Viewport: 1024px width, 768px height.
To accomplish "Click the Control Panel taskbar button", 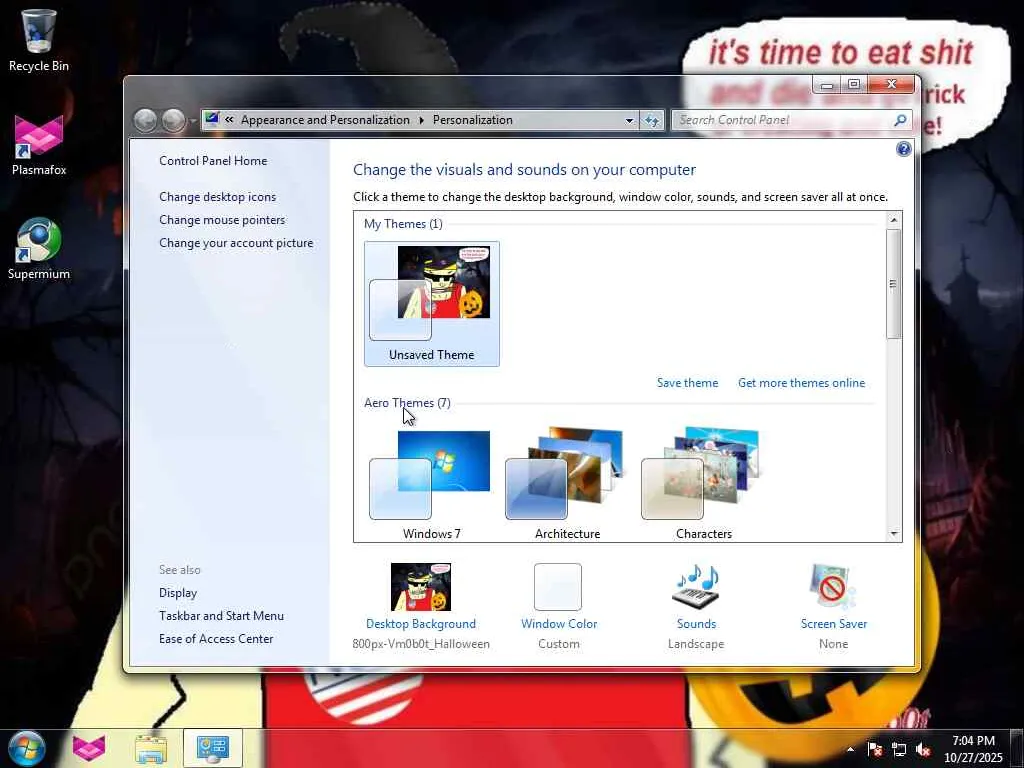I will point(213,748).
